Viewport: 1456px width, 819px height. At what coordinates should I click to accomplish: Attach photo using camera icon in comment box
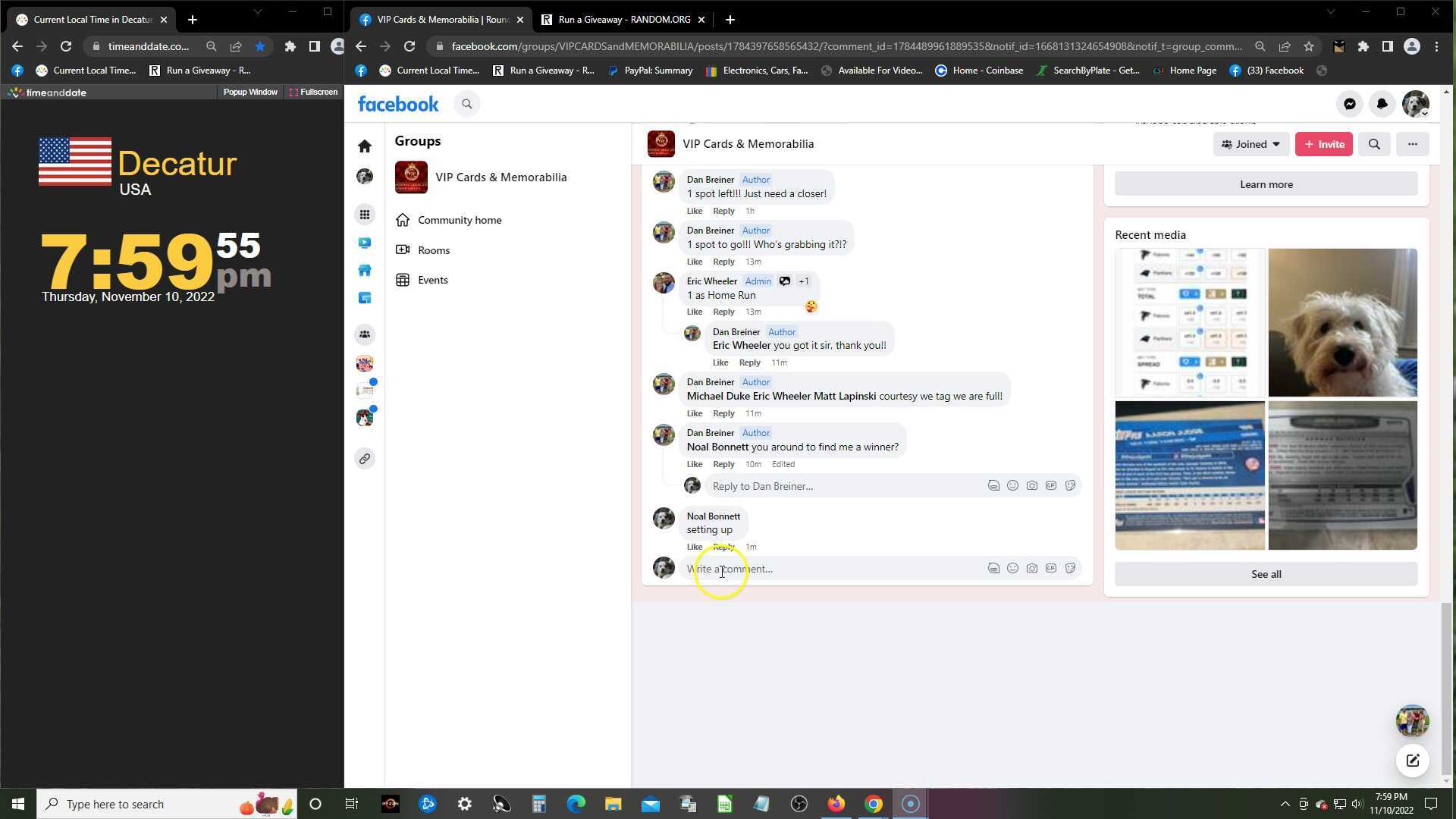coord(1031,569)
